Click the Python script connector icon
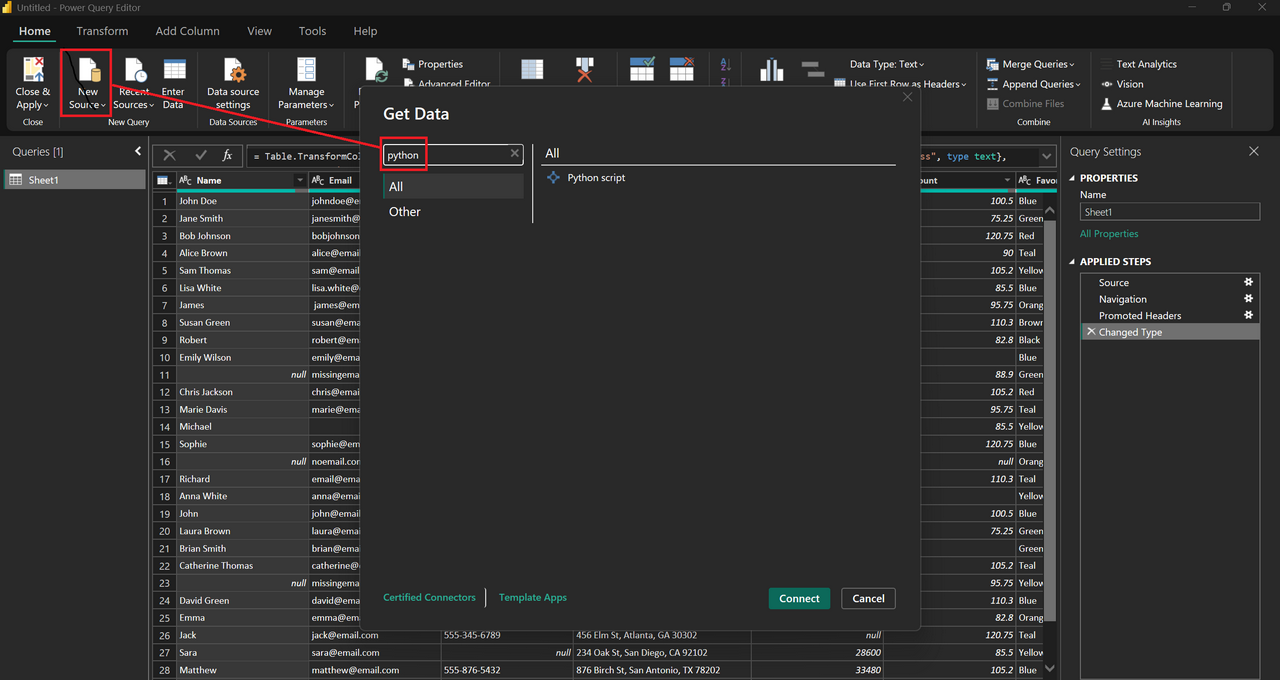 pos(554,178)
